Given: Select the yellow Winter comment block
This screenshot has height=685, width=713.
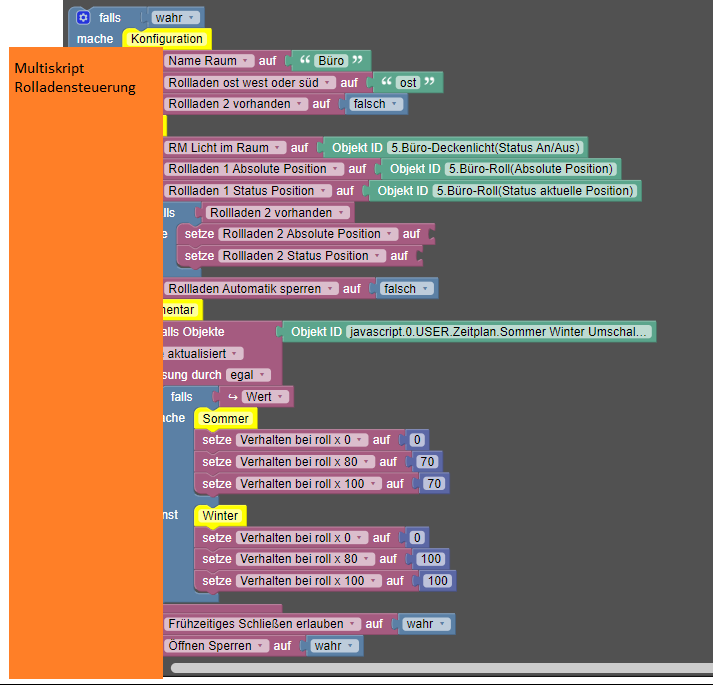Looking at the screenshot, I should (x=220, y=516).
